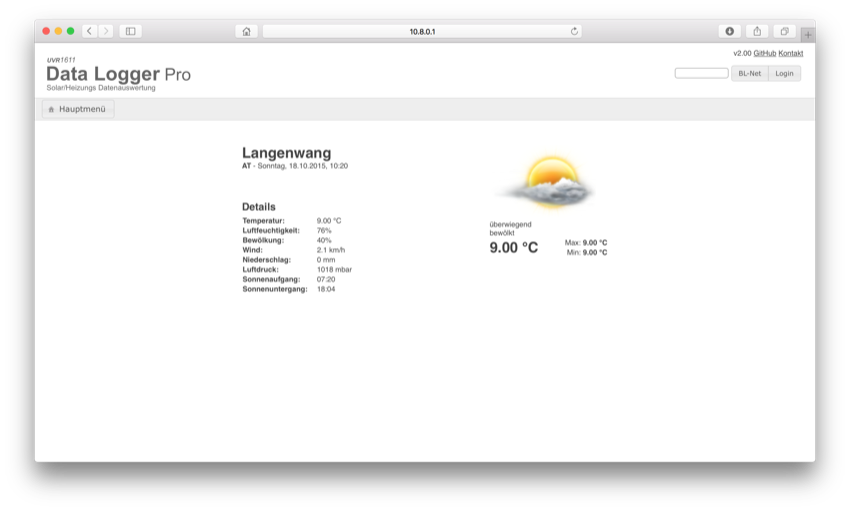Screen dimensions: 850x511
Task: Open the Hauptmenü menu item
Action: (x=78, y=109)
